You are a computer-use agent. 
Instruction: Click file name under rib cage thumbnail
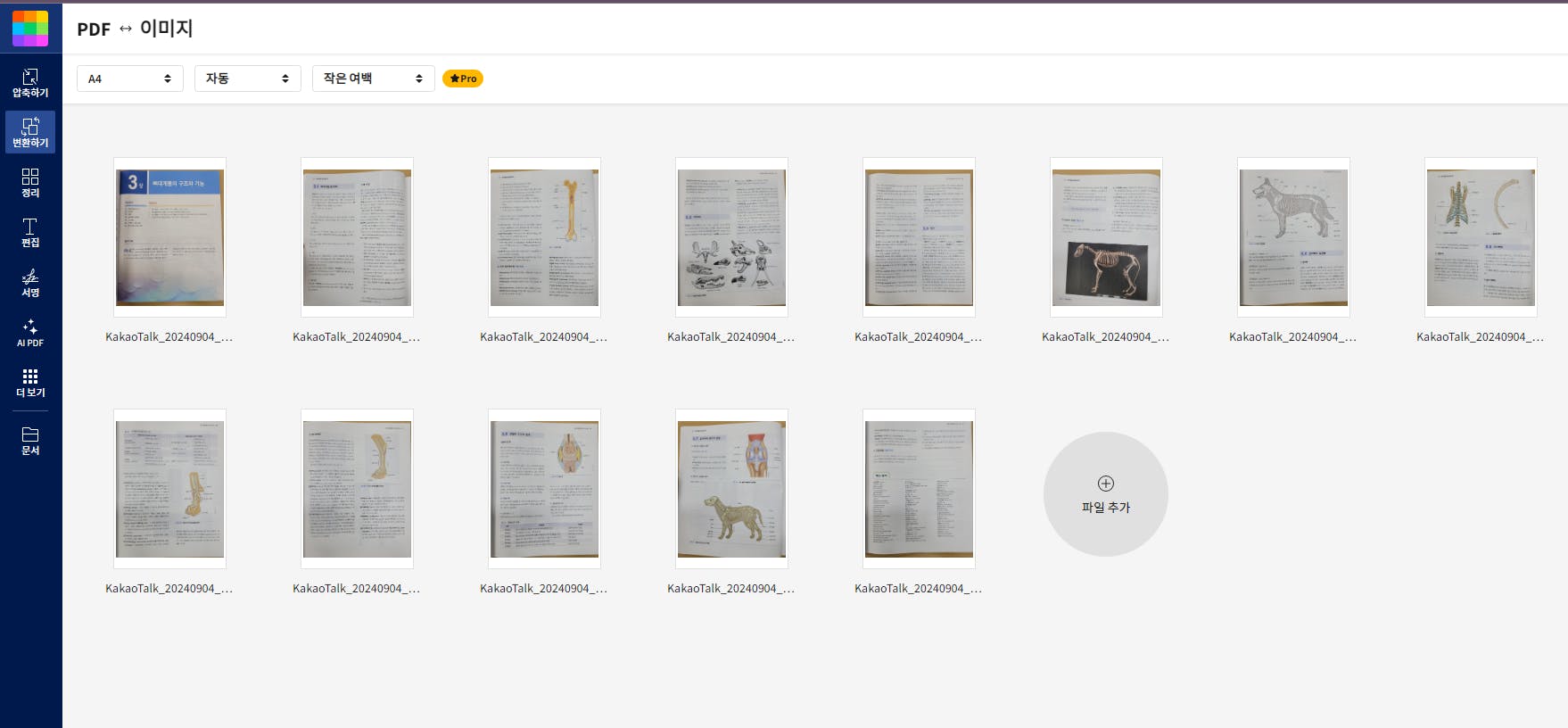[1481, 337]
